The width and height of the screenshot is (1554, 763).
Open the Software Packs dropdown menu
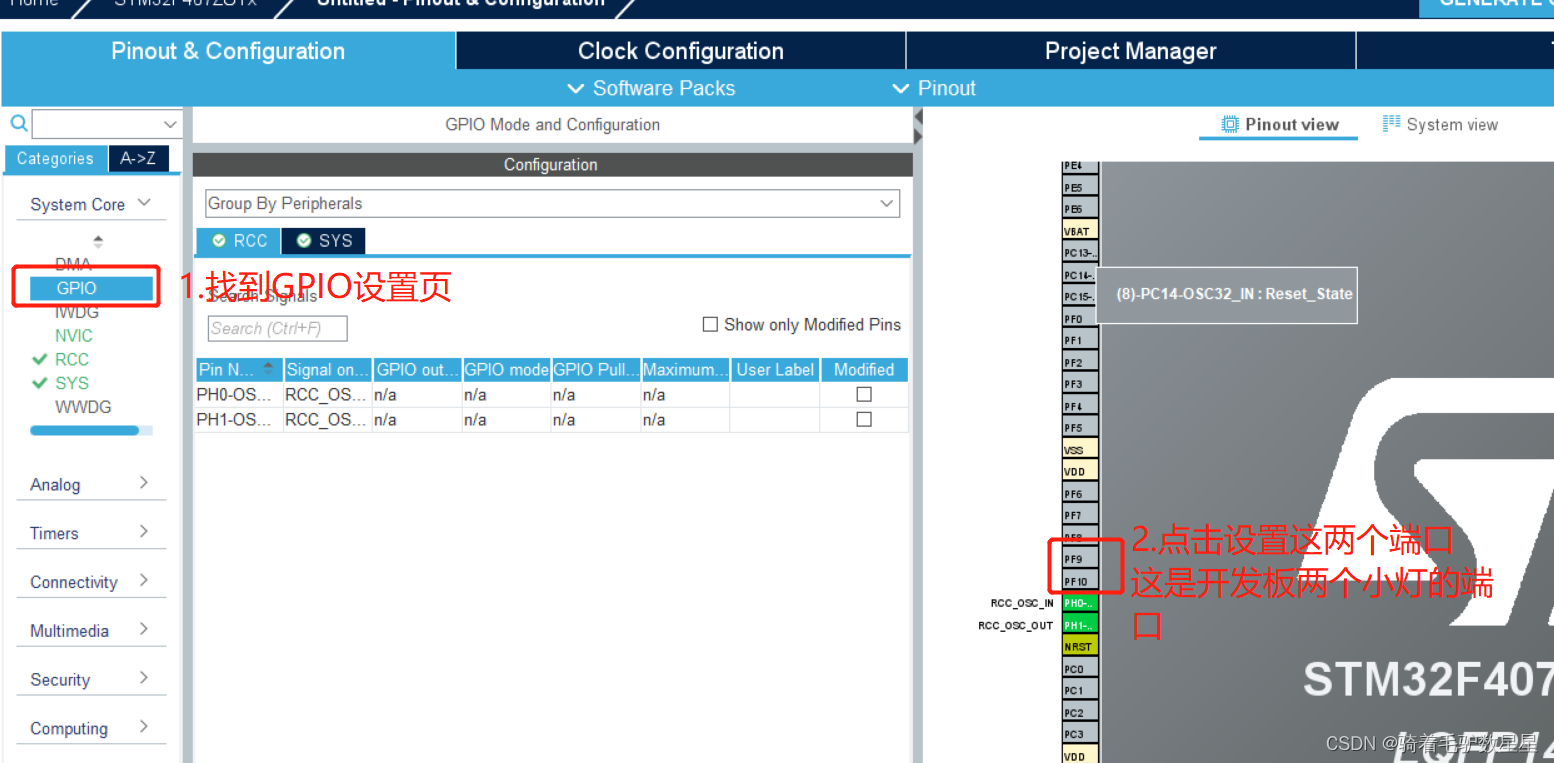click(651, 88)
